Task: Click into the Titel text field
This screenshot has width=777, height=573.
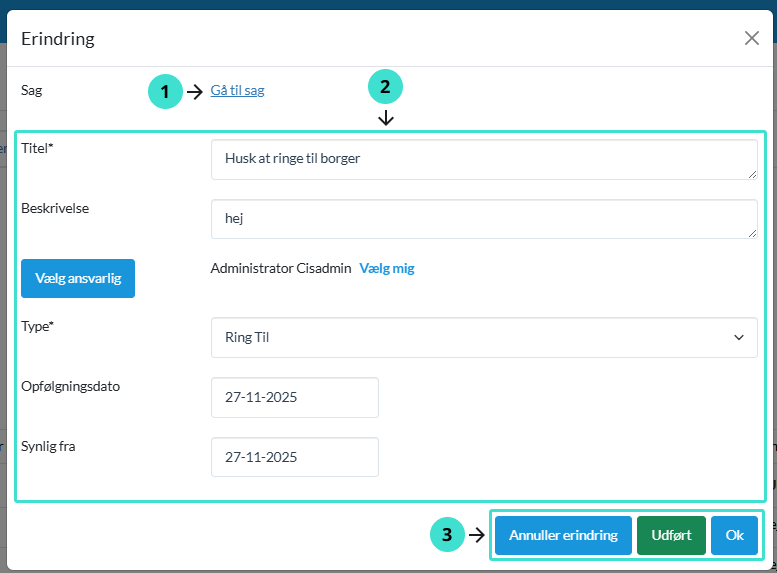Action: coord(483,159)
